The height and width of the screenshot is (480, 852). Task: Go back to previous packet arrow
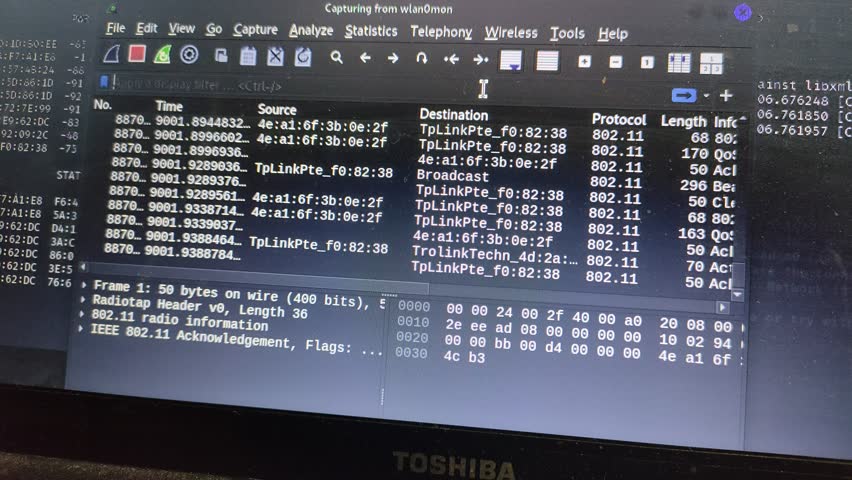tap(365, 58)
